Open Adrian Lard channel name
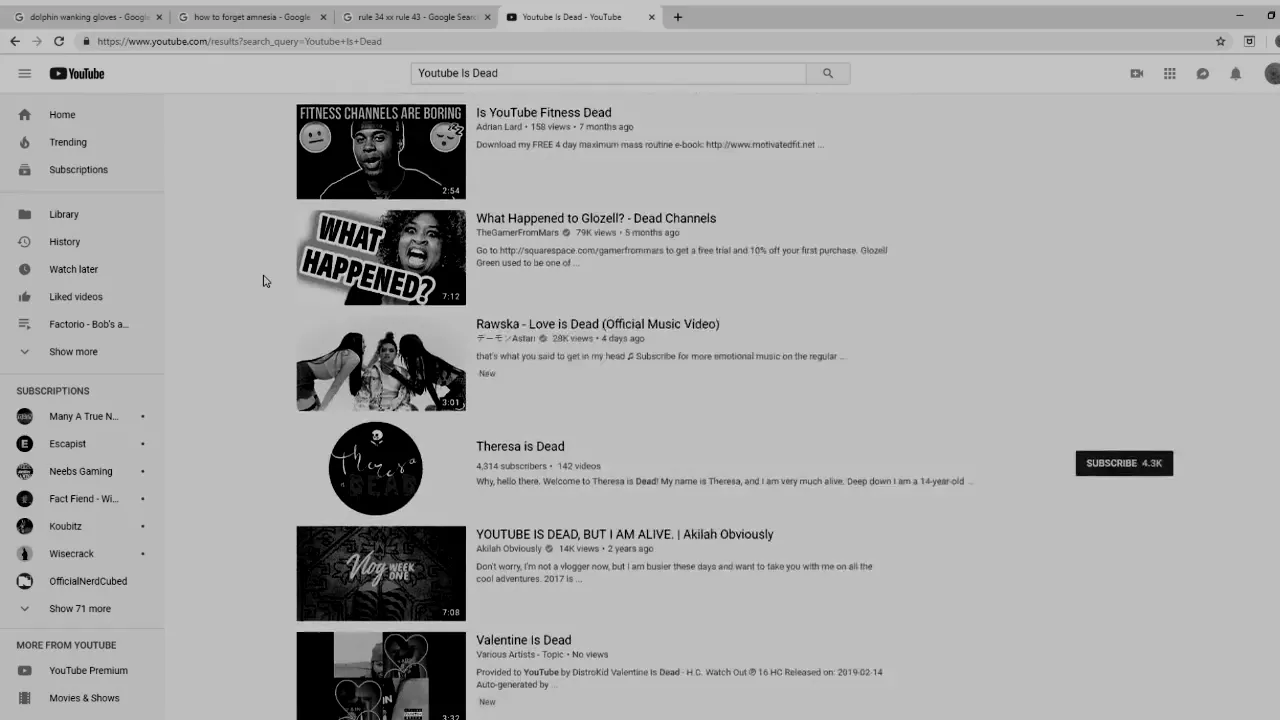 click(x=499, y=127)
